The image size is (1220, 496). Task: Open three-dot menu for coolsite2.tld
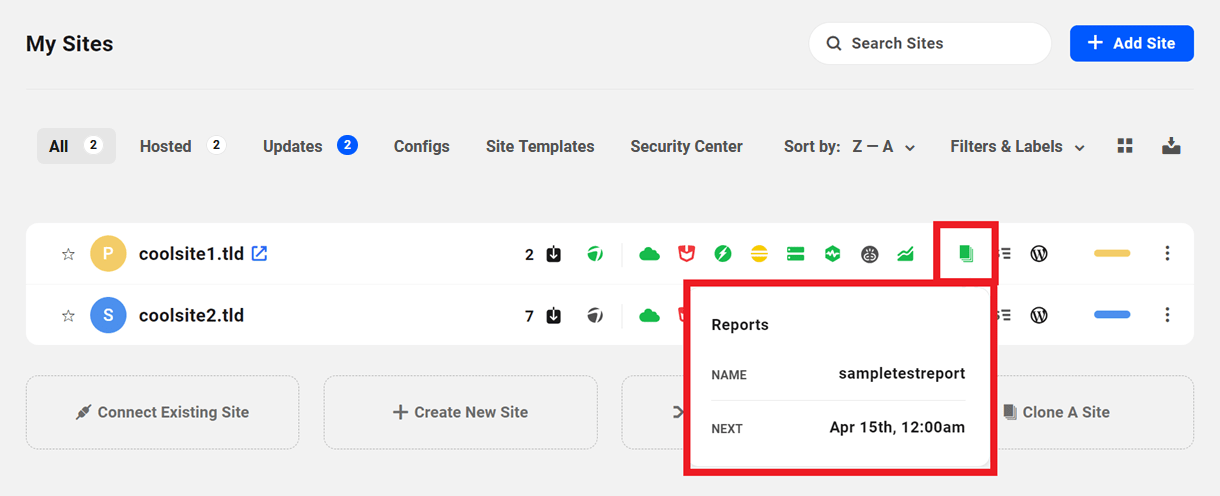(1167, 316)
